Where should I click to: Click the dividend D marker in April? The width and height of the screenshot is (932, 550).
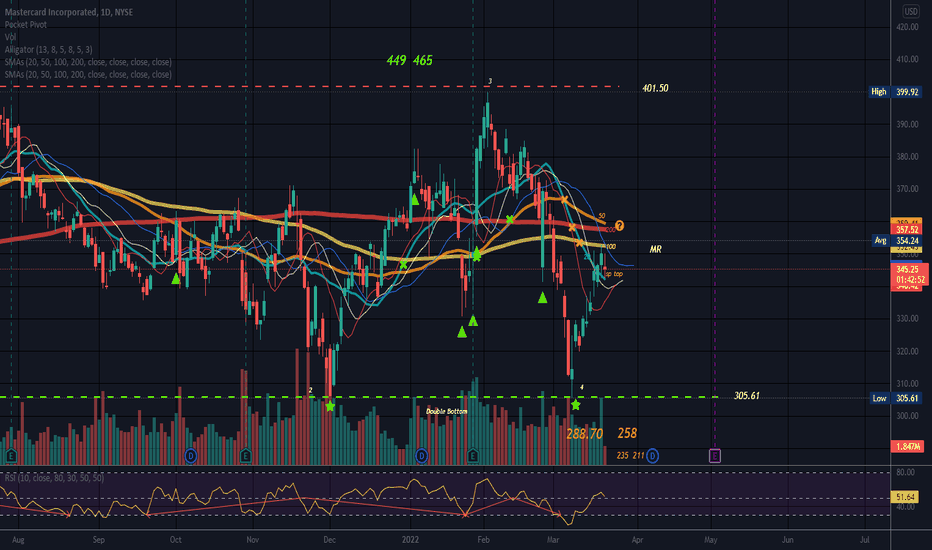click(652, 456)
